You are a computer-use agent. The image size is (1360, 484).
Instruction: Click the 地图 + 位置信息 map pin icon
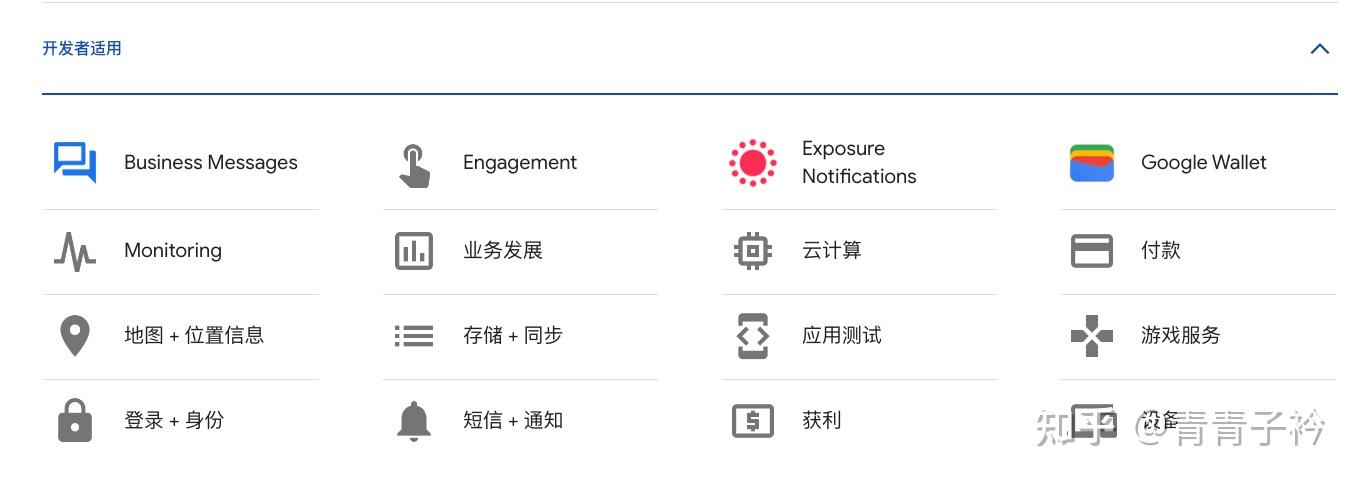(x=75, y=336)
